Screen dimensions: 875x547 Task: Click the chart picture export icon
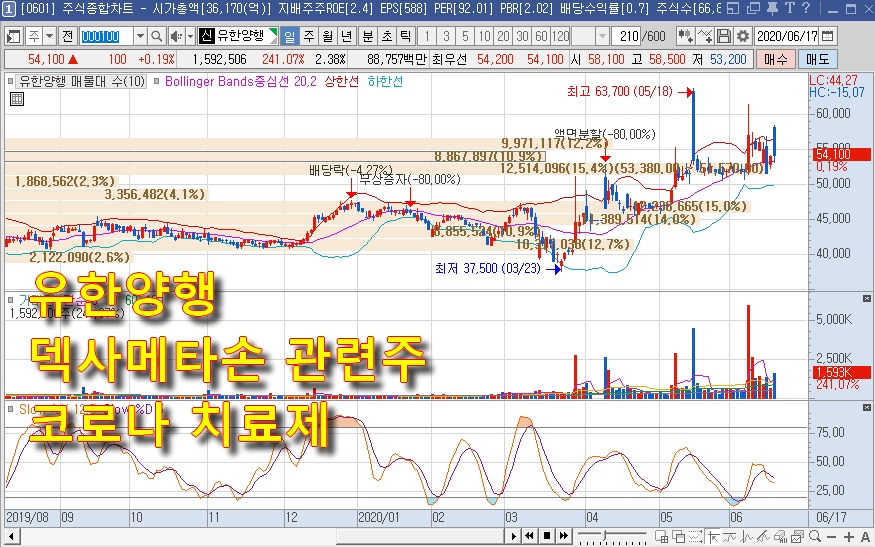tap(797, 537)
